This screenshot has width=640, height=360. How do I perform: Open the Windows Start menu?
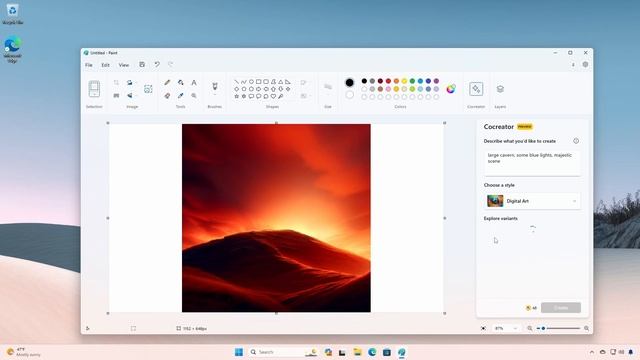point(239,352)
